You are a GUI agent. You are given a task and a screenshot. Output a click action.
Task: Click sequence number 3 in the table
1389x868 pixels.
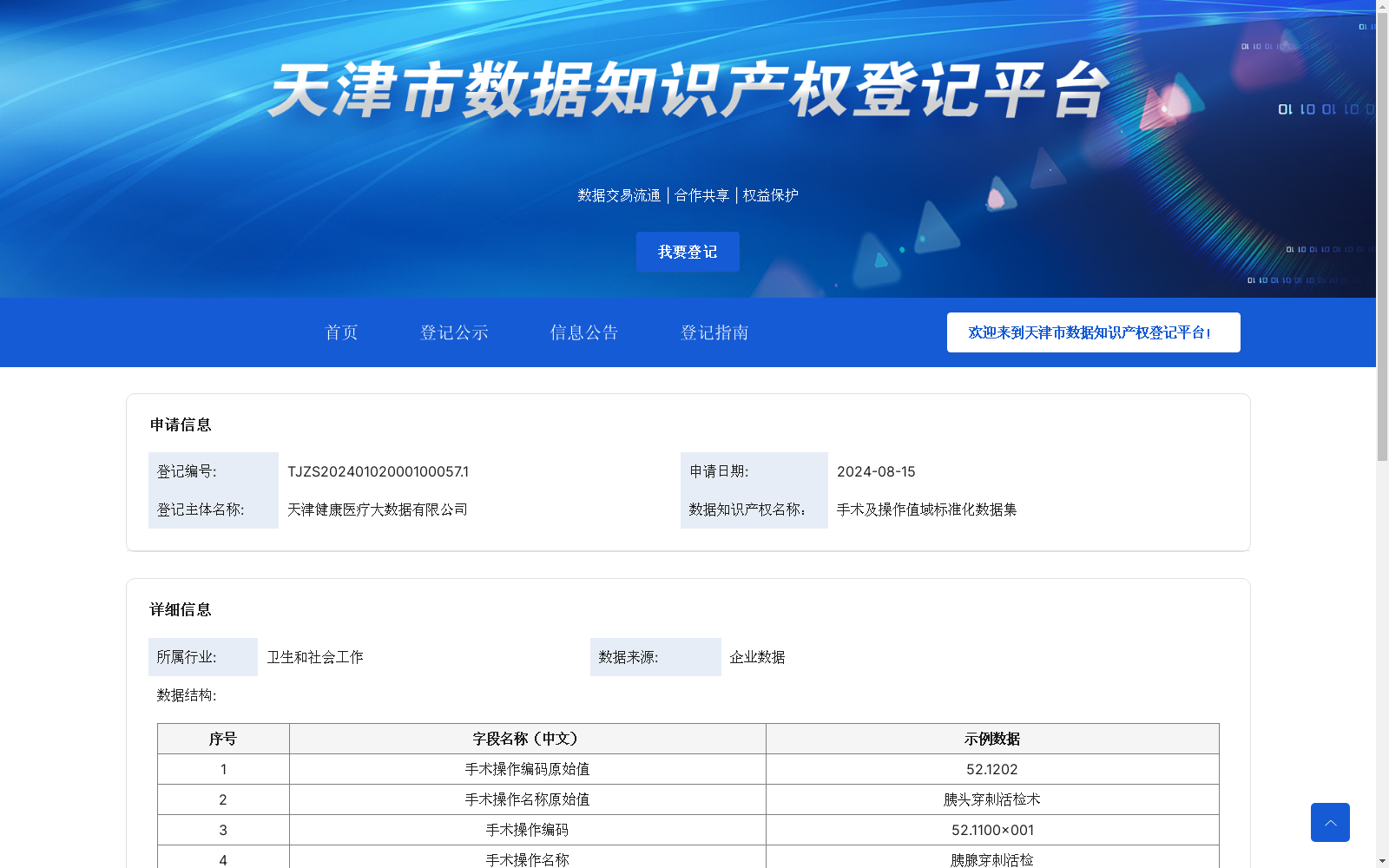coord(223,830)
